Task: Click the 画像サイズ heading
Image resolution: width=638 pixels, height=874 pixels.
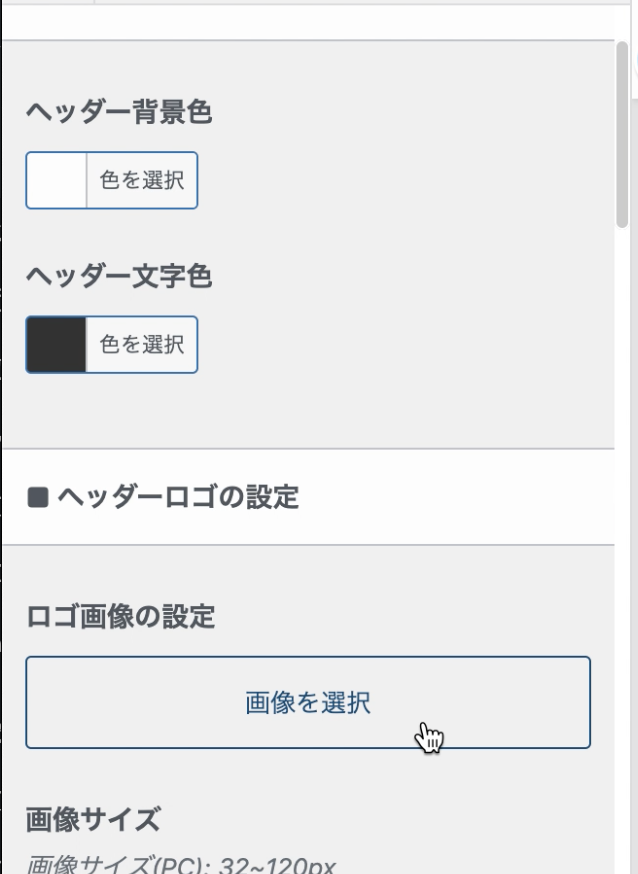Action: 92,820
